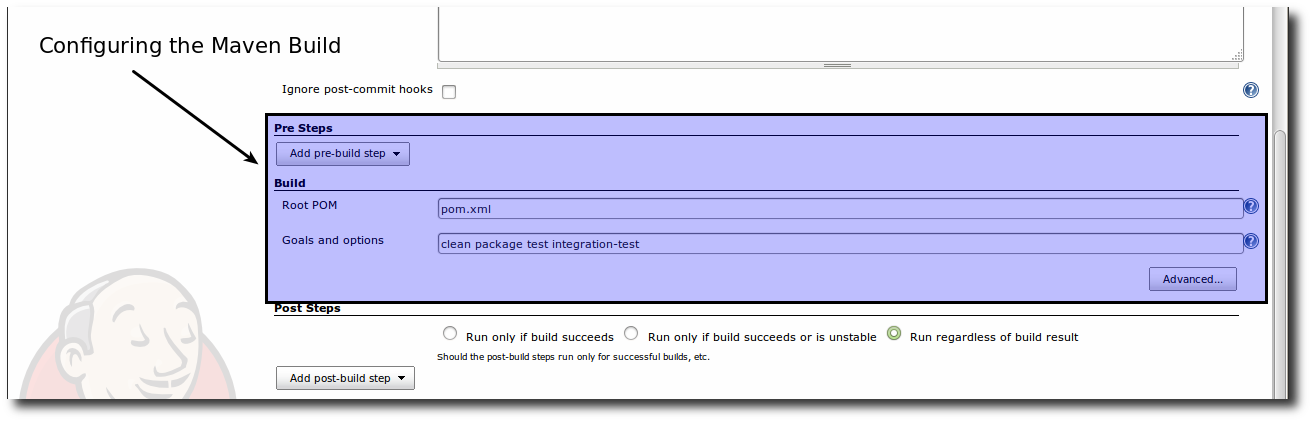Screen dimensions: 1312x422
Task: Click the Root POM label
Action: [310, 205]
